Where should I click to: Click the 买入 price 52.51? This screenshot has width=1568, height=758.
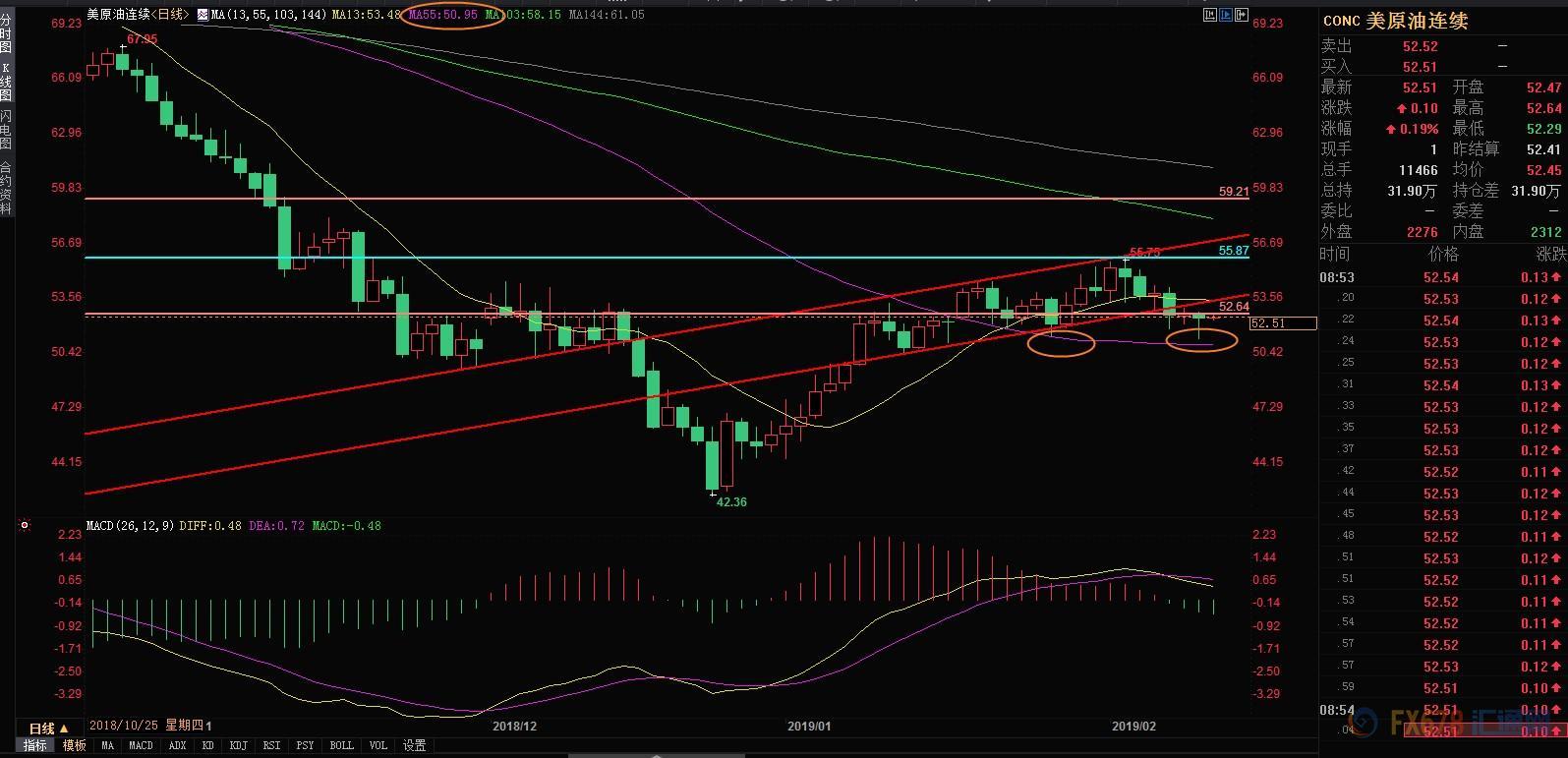tap(1420, 67)
